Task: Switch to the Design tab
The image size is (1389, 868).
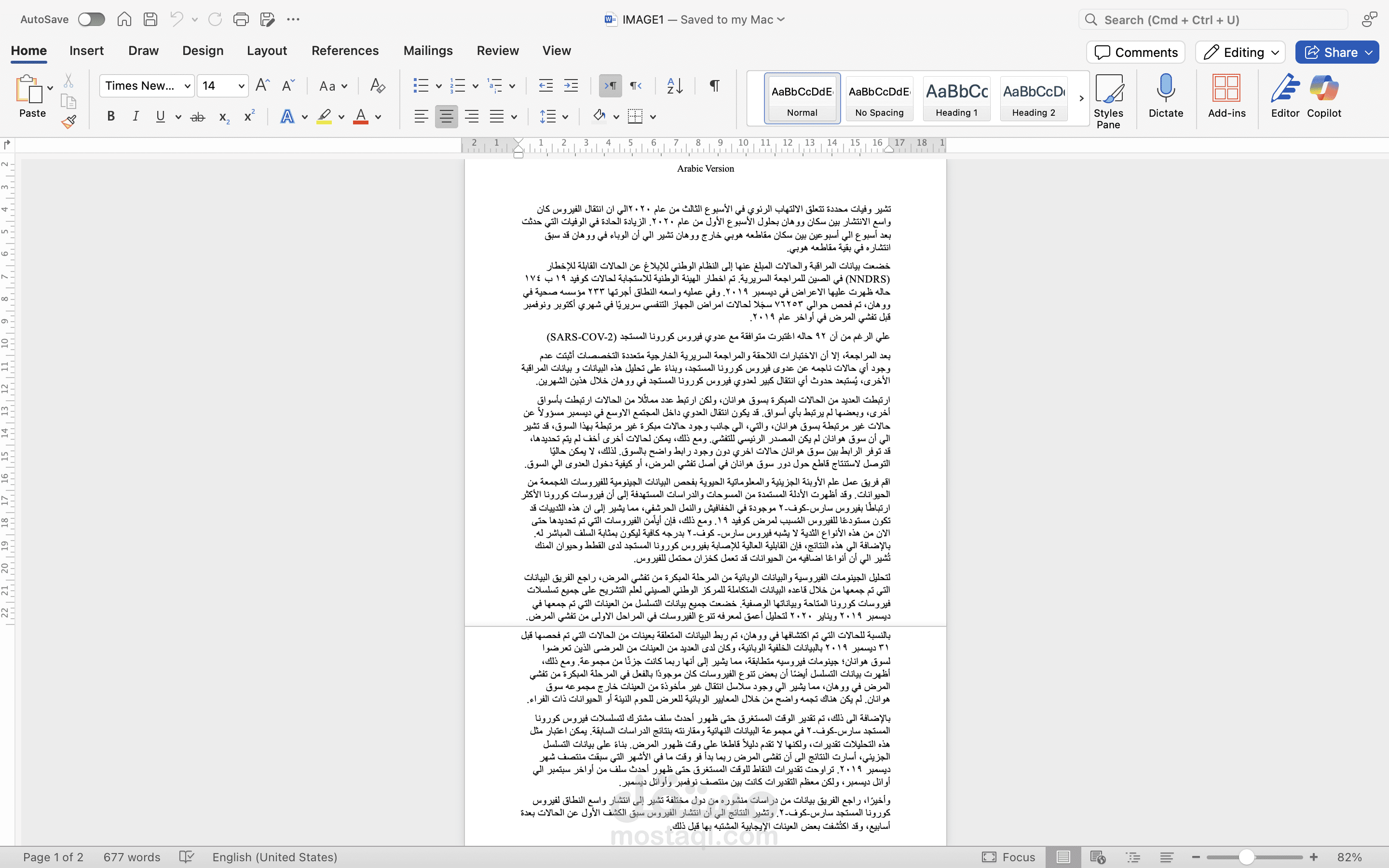Action: click(x=203, y=51)
